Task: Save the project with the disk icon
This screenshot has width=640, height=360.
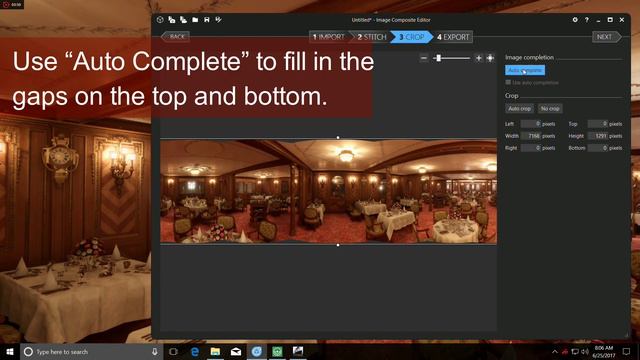Action: click(207, 20)
